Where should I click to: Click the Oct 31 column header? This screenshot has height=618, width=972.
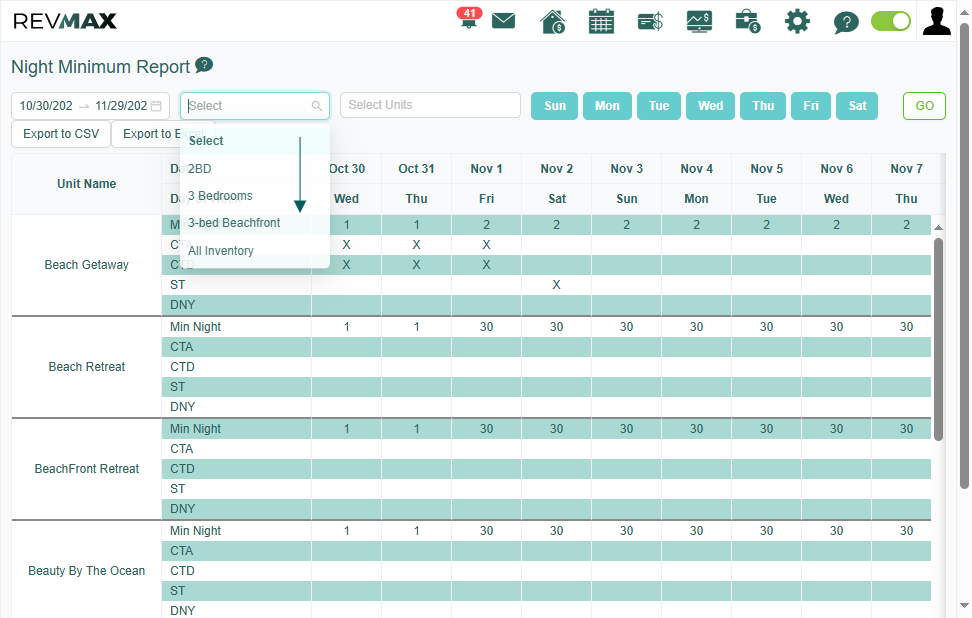[x=417, y=169]
